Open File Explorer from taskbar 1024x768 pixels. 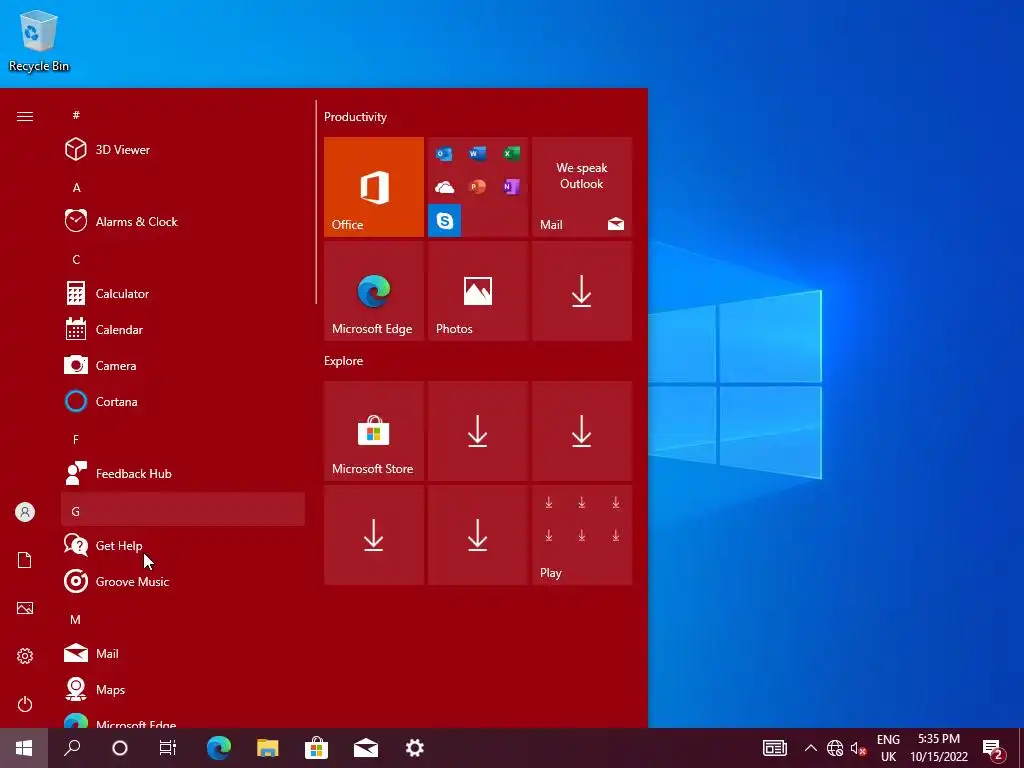pyautogui.click(x=268, y=748)
